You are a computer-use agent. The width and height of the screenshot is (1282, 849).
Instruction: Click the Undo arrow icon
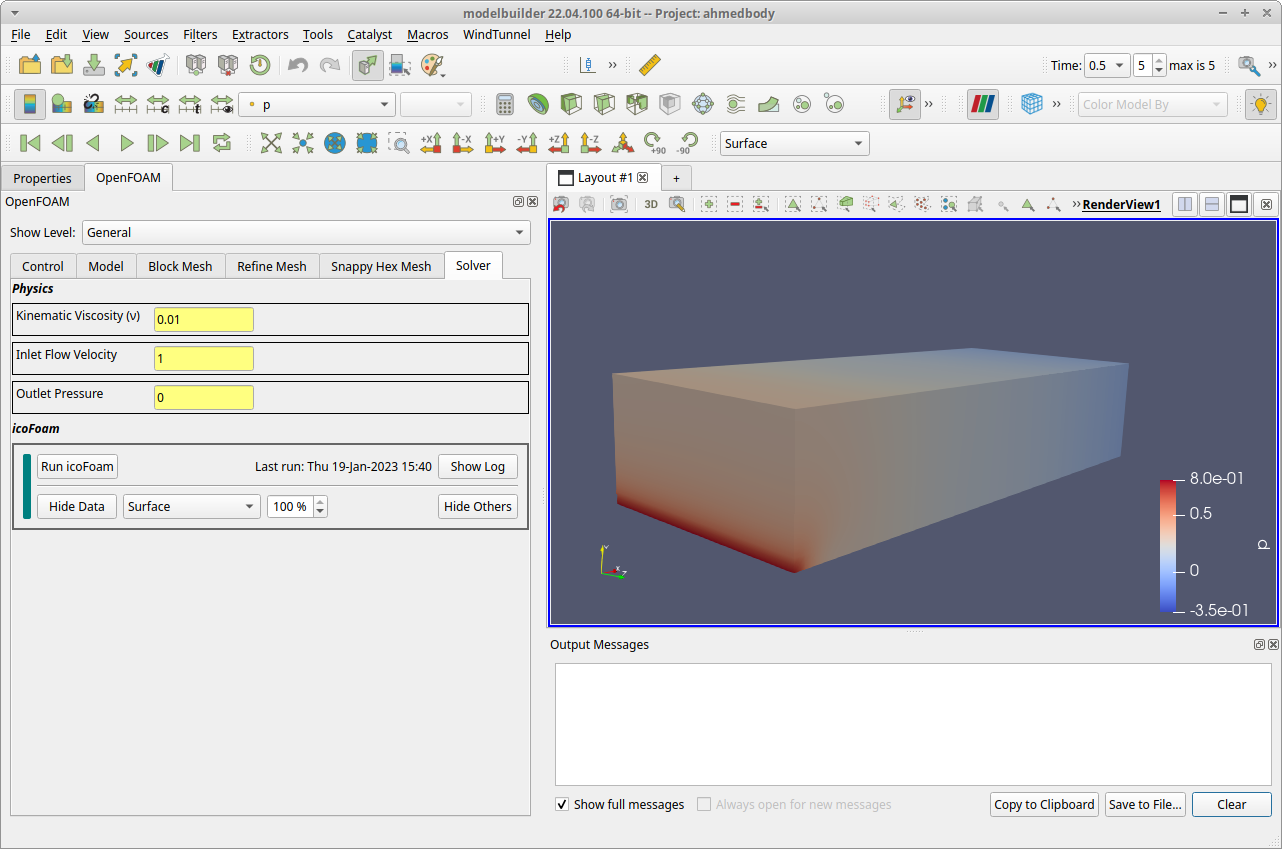pos(297,66)
